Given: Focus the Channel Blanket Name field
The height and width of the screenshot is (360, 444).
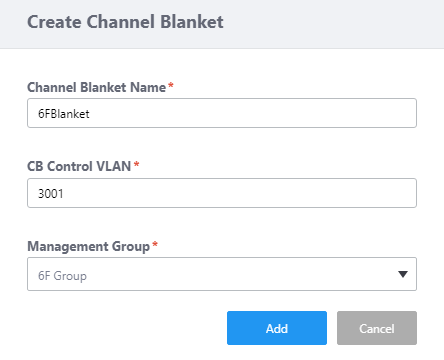Looking at the screenshot, I should coord(222,113).
